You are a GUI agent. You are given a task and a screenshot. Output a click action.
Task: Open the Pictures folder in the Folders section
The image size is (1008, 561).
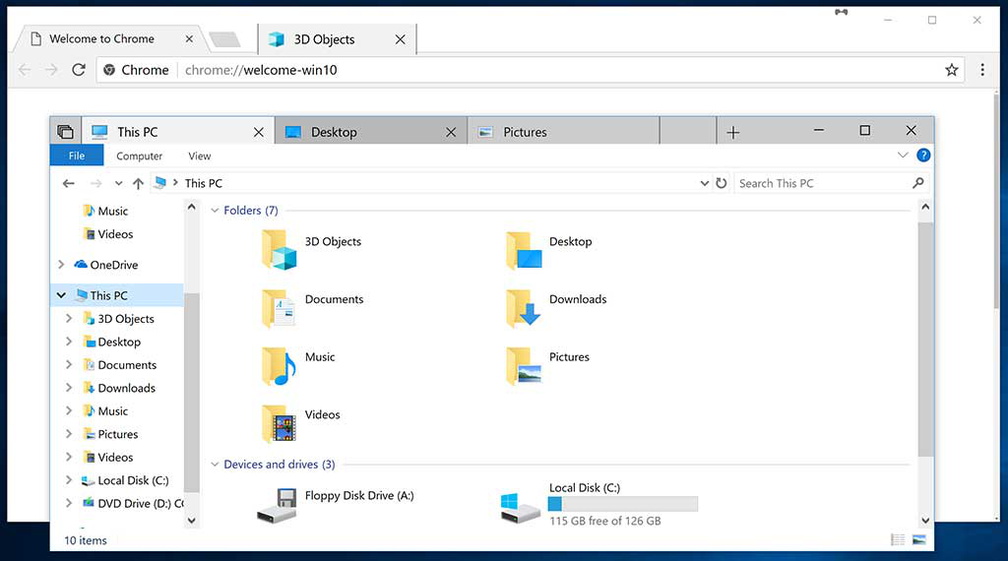click(x=524, y=366)
